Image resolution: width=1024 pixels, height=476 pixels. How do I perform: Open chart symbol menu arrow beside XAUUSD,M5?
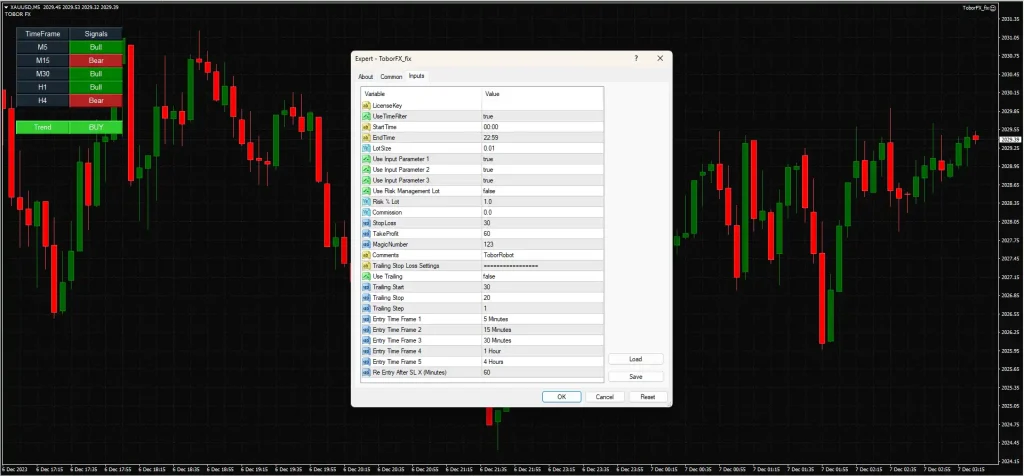6,7
